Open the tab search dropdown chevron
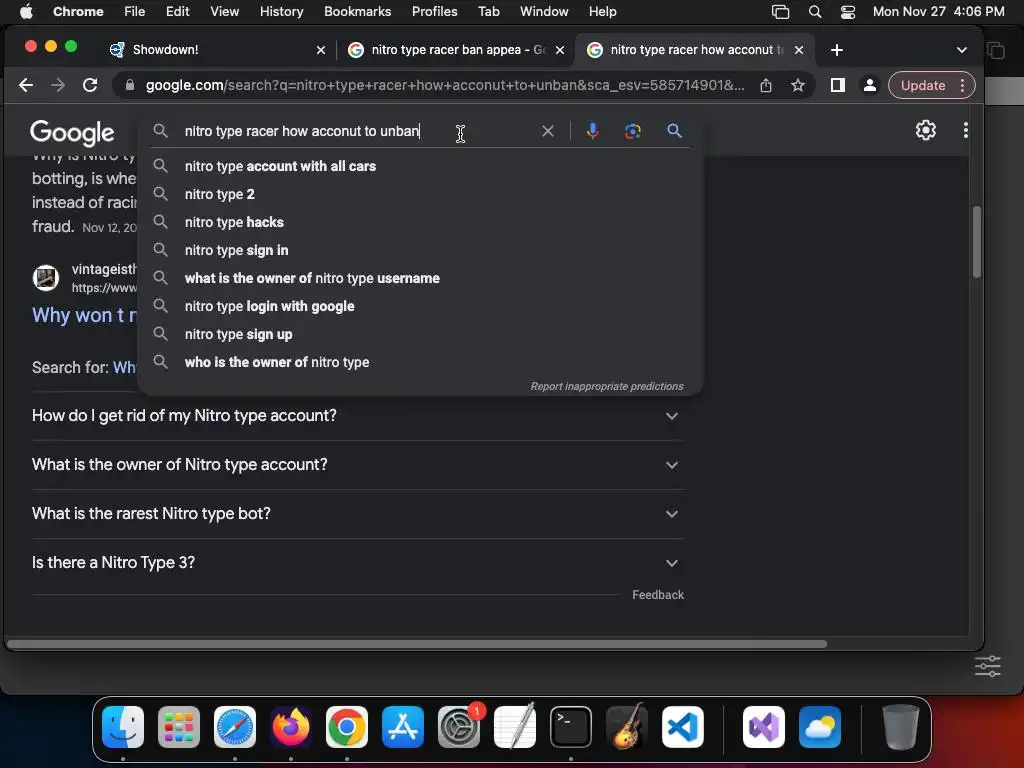Image resolution: width=1024 pixels, height=768 pixels. tap(961, 50)
